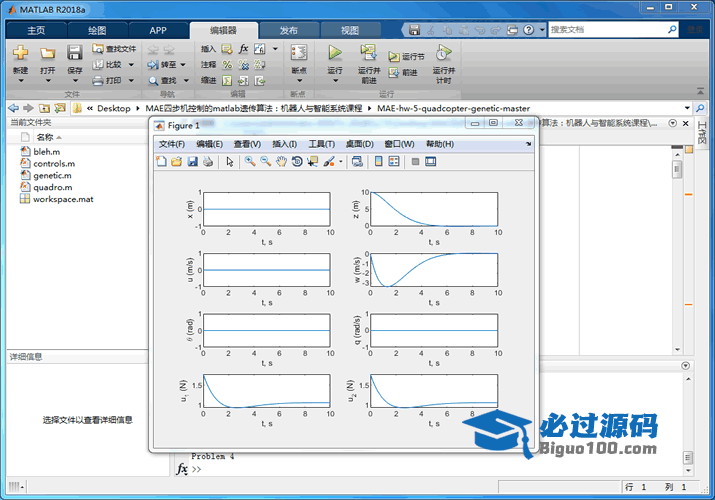
Task: Toggle the Insert Legend button in Figure toolbar
Action: click(393, 161)
